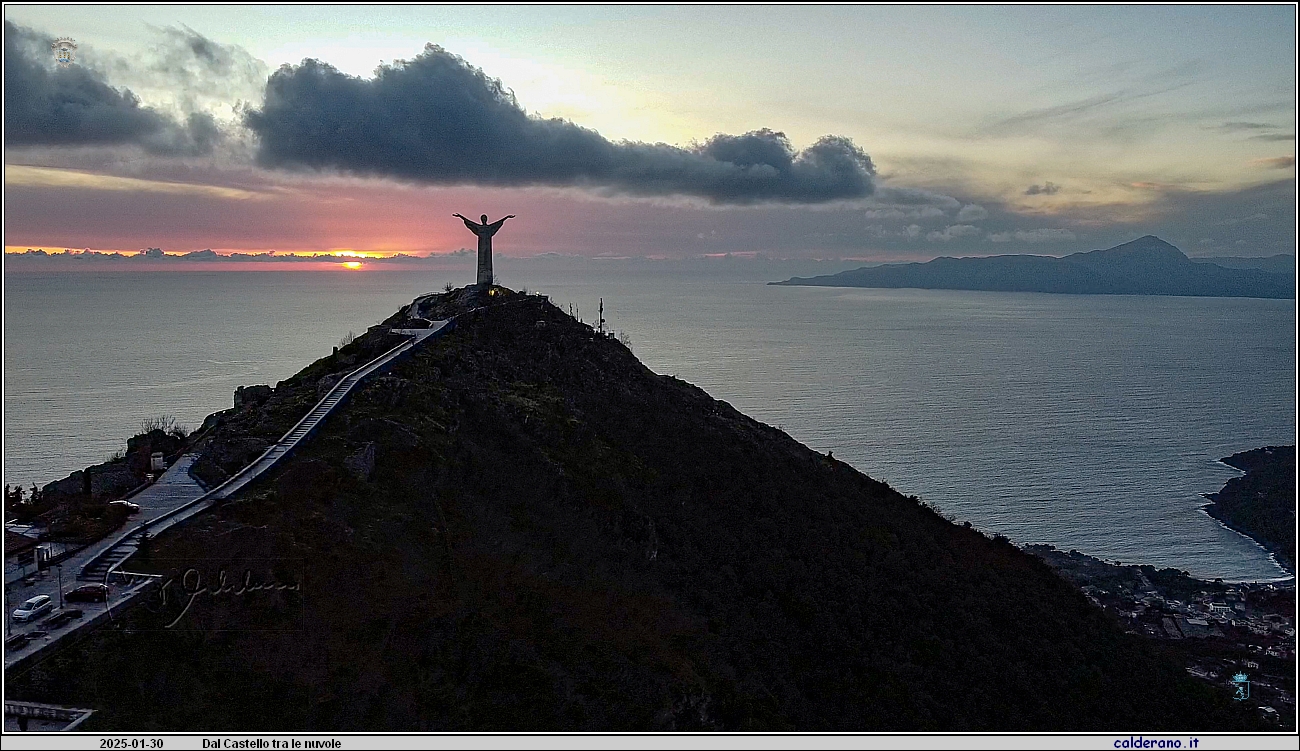Click the caption 'Dal Castello tra le nuvole'
This screenshot has width=1300, height=751.
271,744
